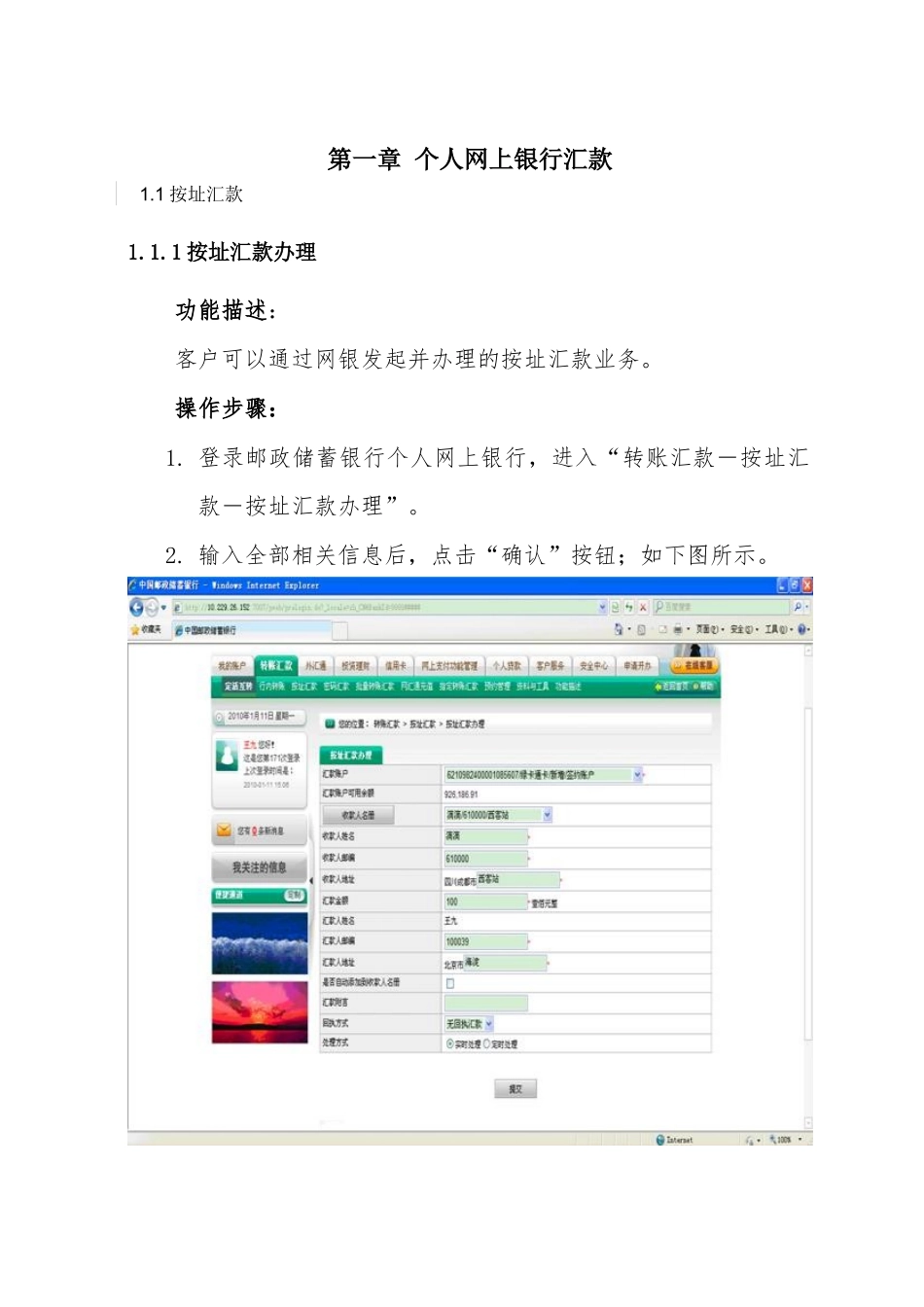Switch to the 信用卡 tab

pyautogui.click(x=395, y=666)
